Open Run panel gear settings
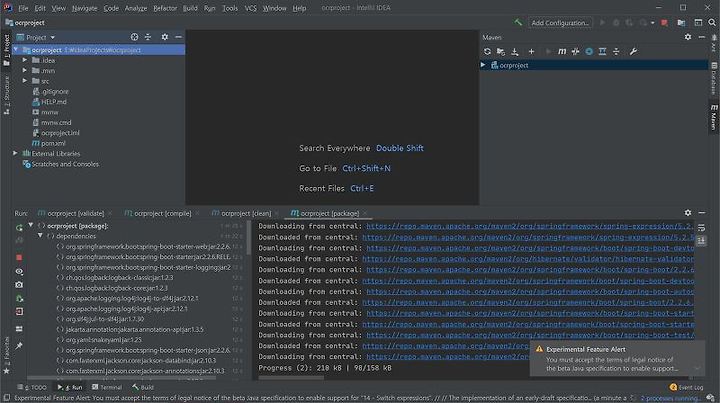Screen dimensions: 720x403 688,213
